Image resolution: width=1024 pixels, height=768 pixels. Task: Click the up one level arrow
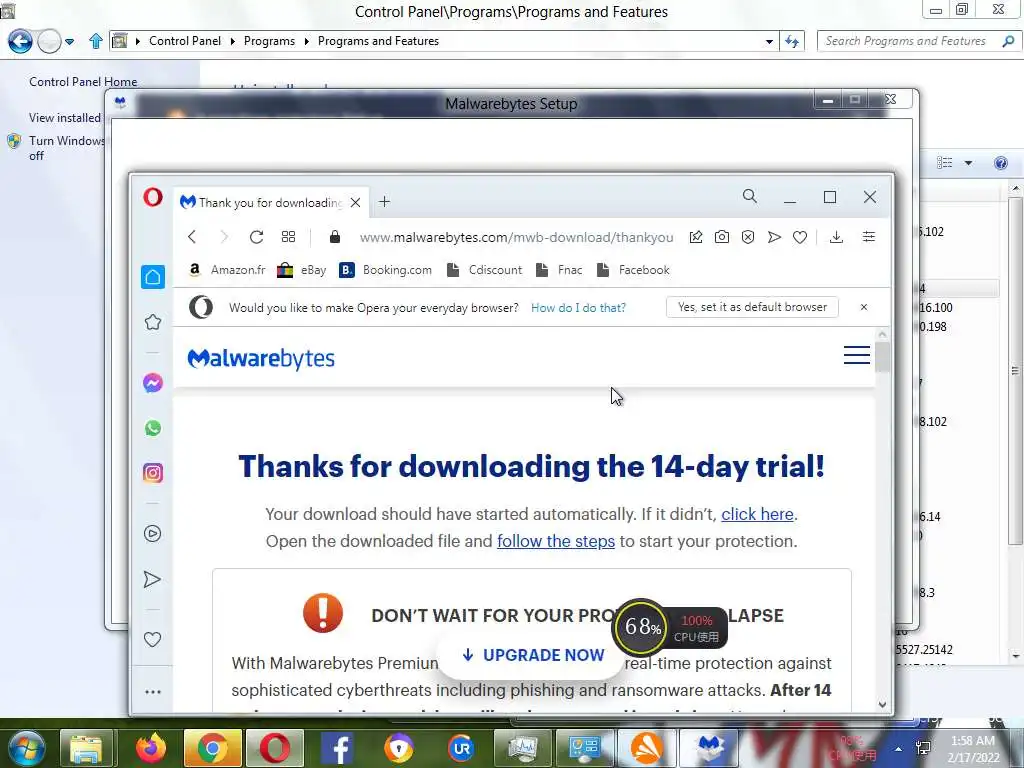point(95,41)
